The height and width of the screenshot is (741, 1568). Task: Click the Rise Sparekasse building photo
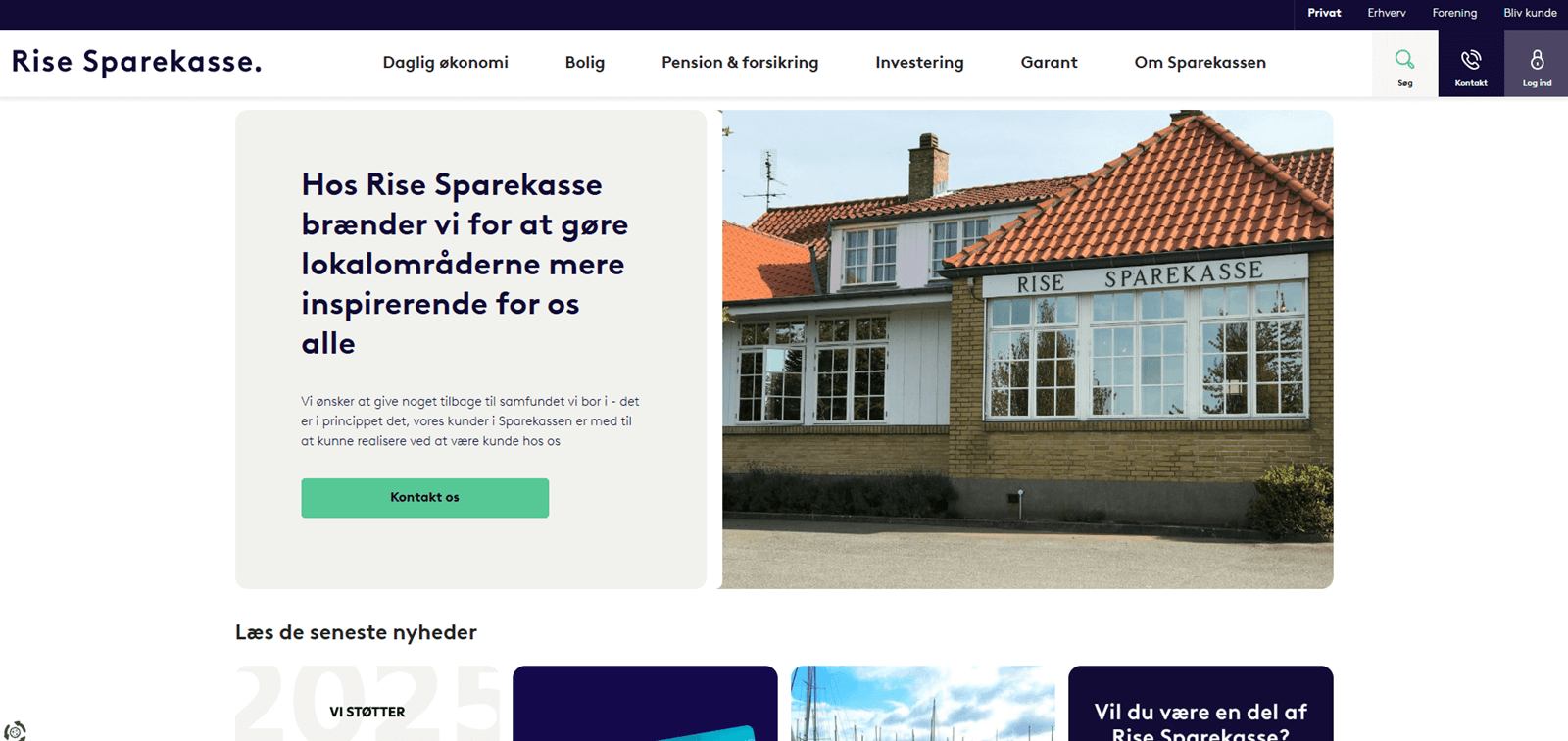point(1027,349)
